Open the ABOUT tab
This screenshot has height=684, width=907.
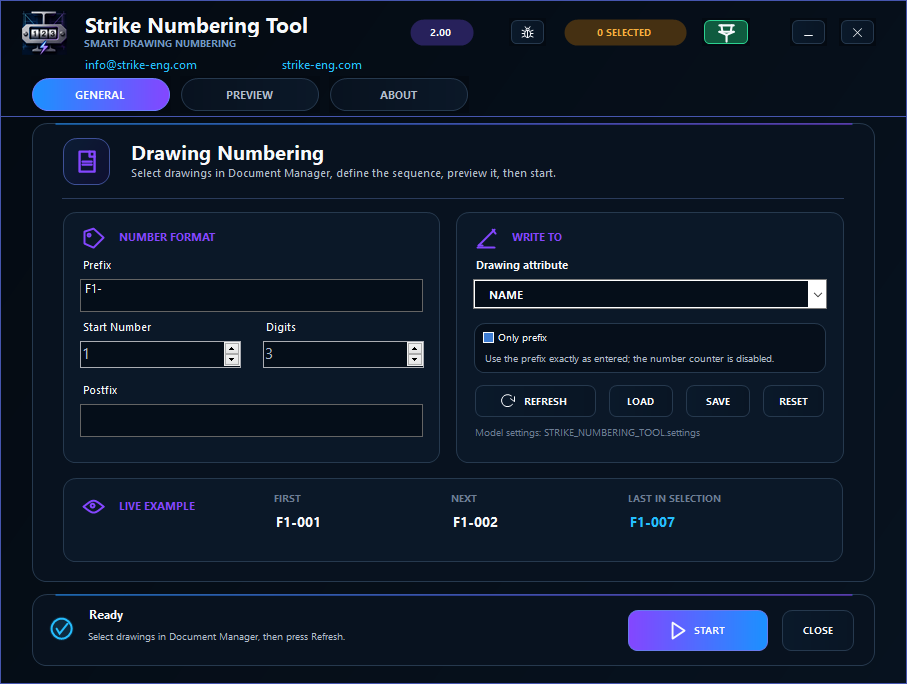tap(399, 95)
